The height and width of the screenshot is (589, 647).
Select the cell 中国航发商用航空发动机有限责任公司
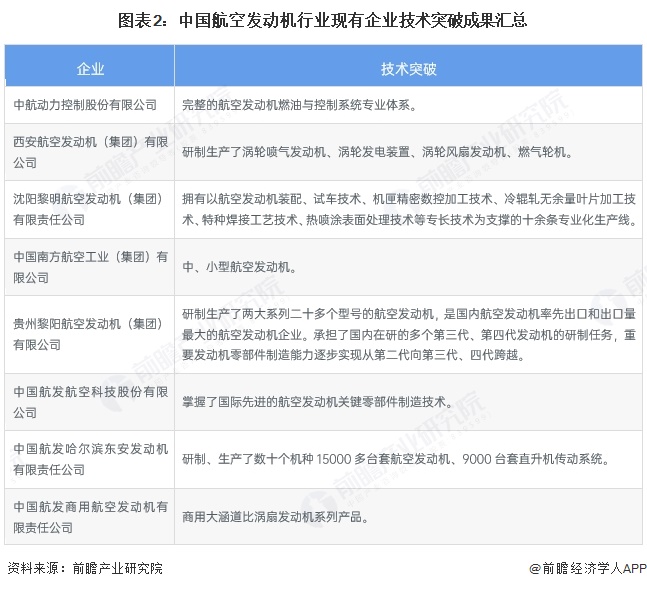(x=90, y=516)
